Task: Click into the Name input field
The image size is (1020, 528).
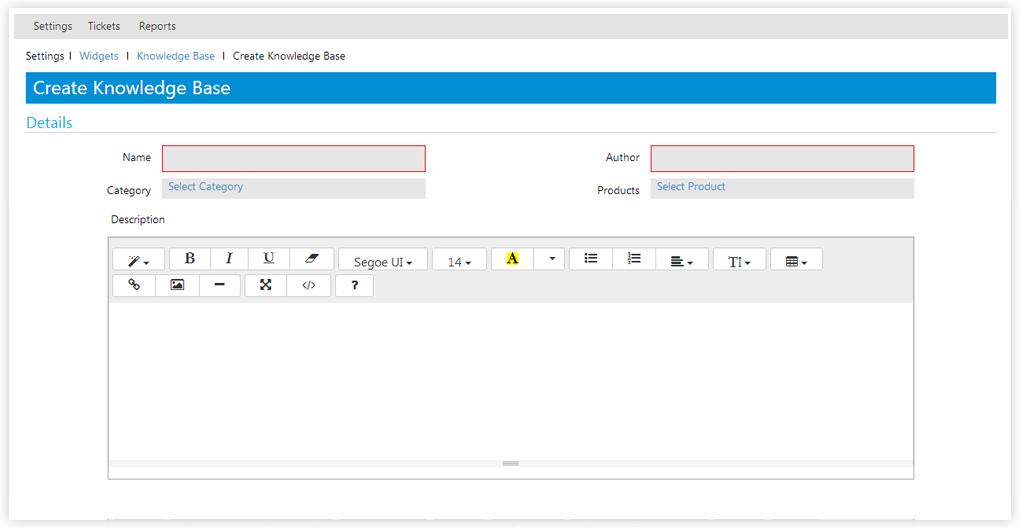Action: [x=293, y=158]
